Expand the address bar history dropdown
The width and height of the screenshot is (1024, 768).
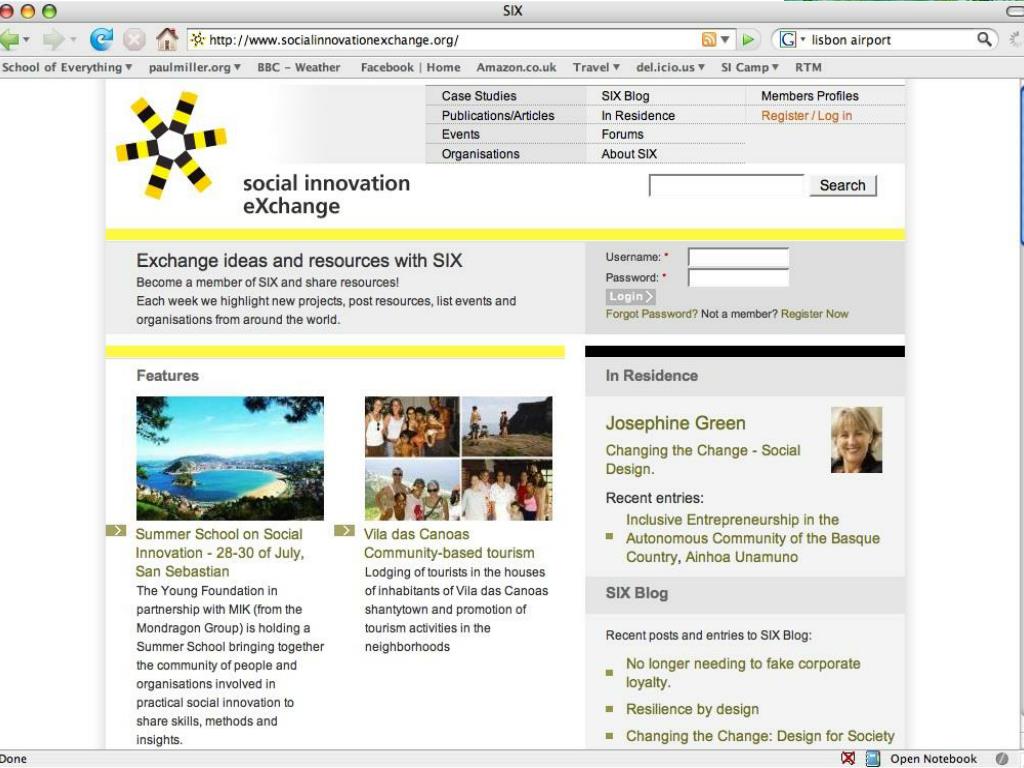click(725, 40)
